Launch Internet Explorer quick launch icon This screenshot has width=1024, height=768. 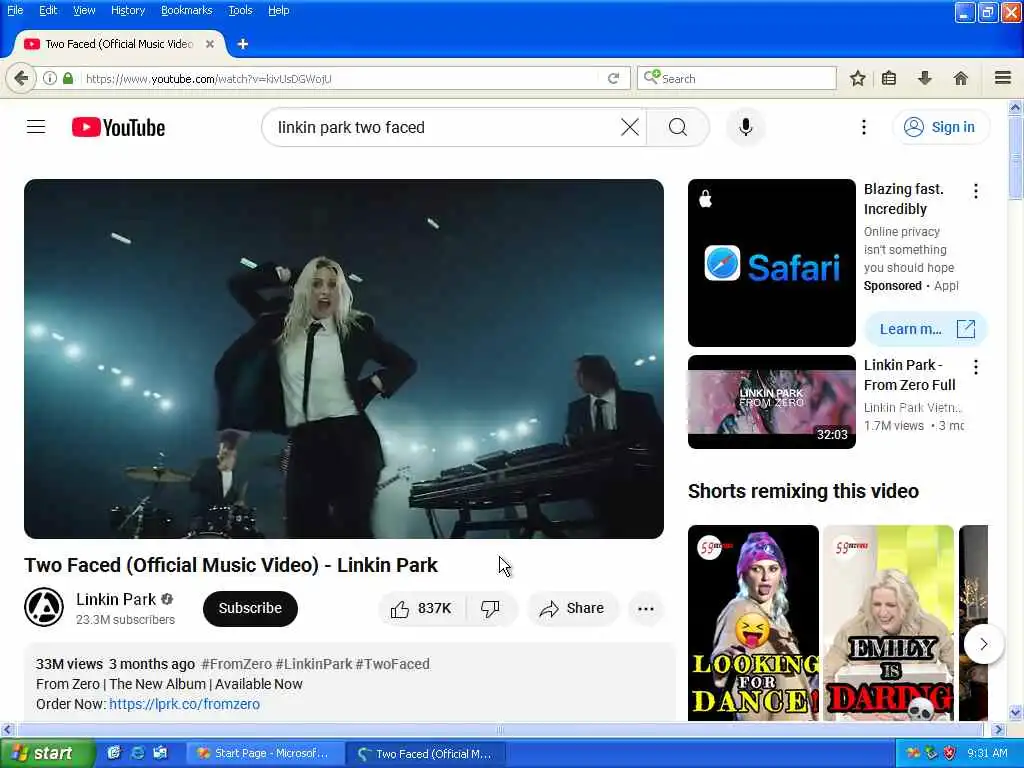click(137, 753)
